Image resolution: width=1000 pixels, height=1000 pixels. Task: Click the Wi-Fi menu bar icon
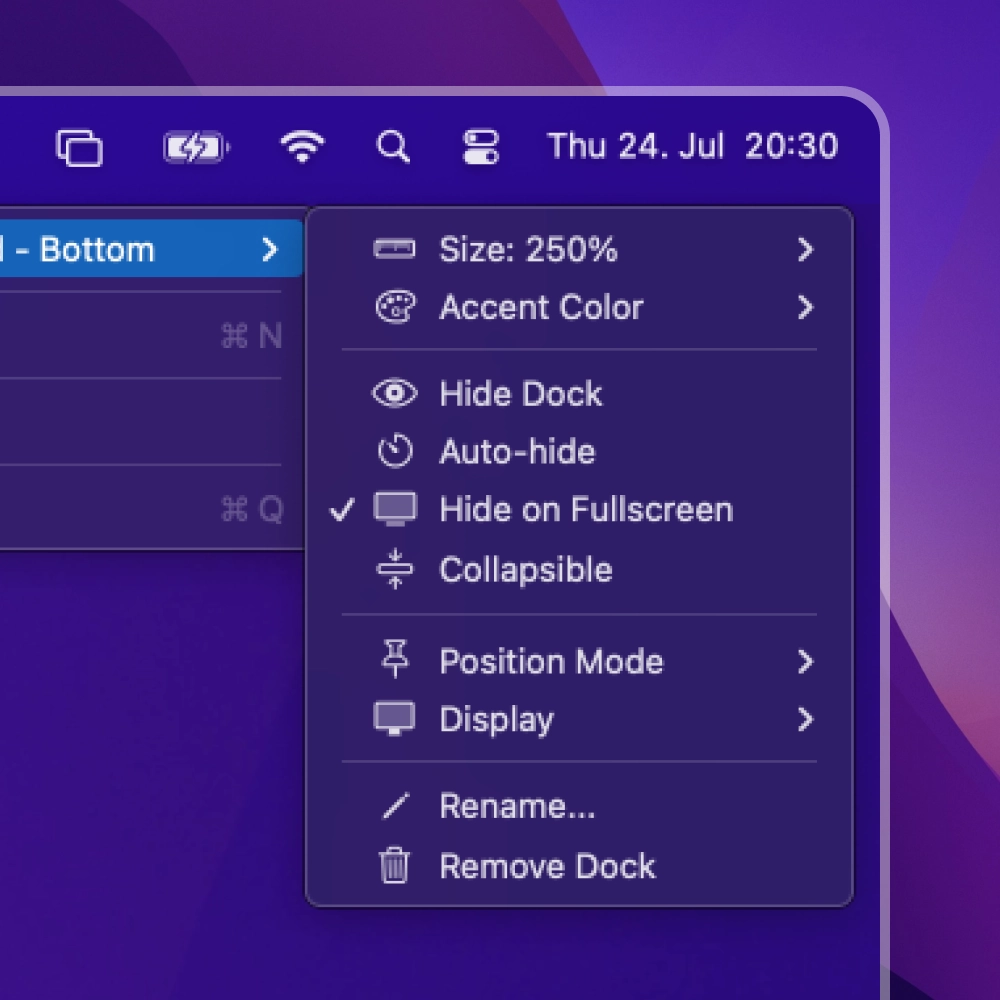click(305, 146)
